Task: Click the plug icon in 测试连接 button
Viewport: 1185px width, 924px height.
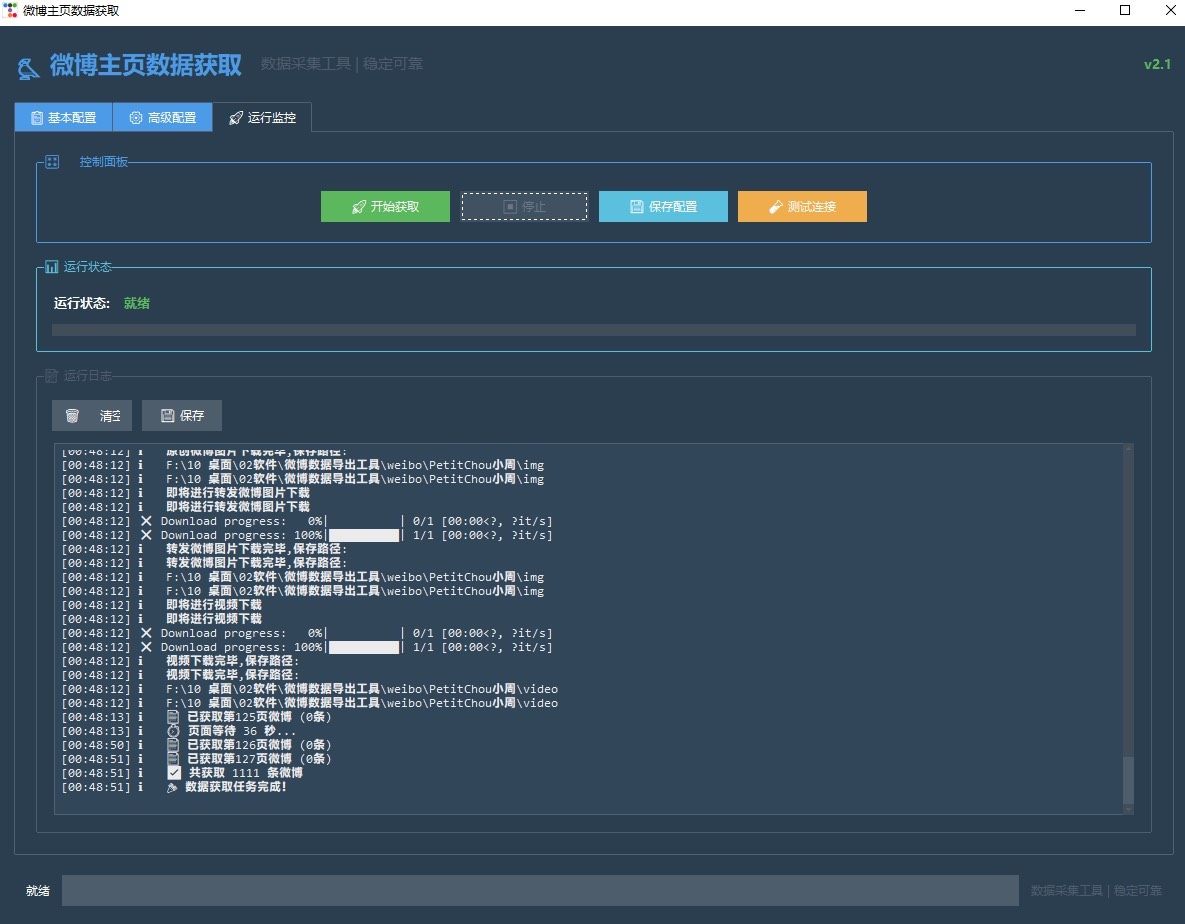Action: pyautogui.click(x=775, y=207)
